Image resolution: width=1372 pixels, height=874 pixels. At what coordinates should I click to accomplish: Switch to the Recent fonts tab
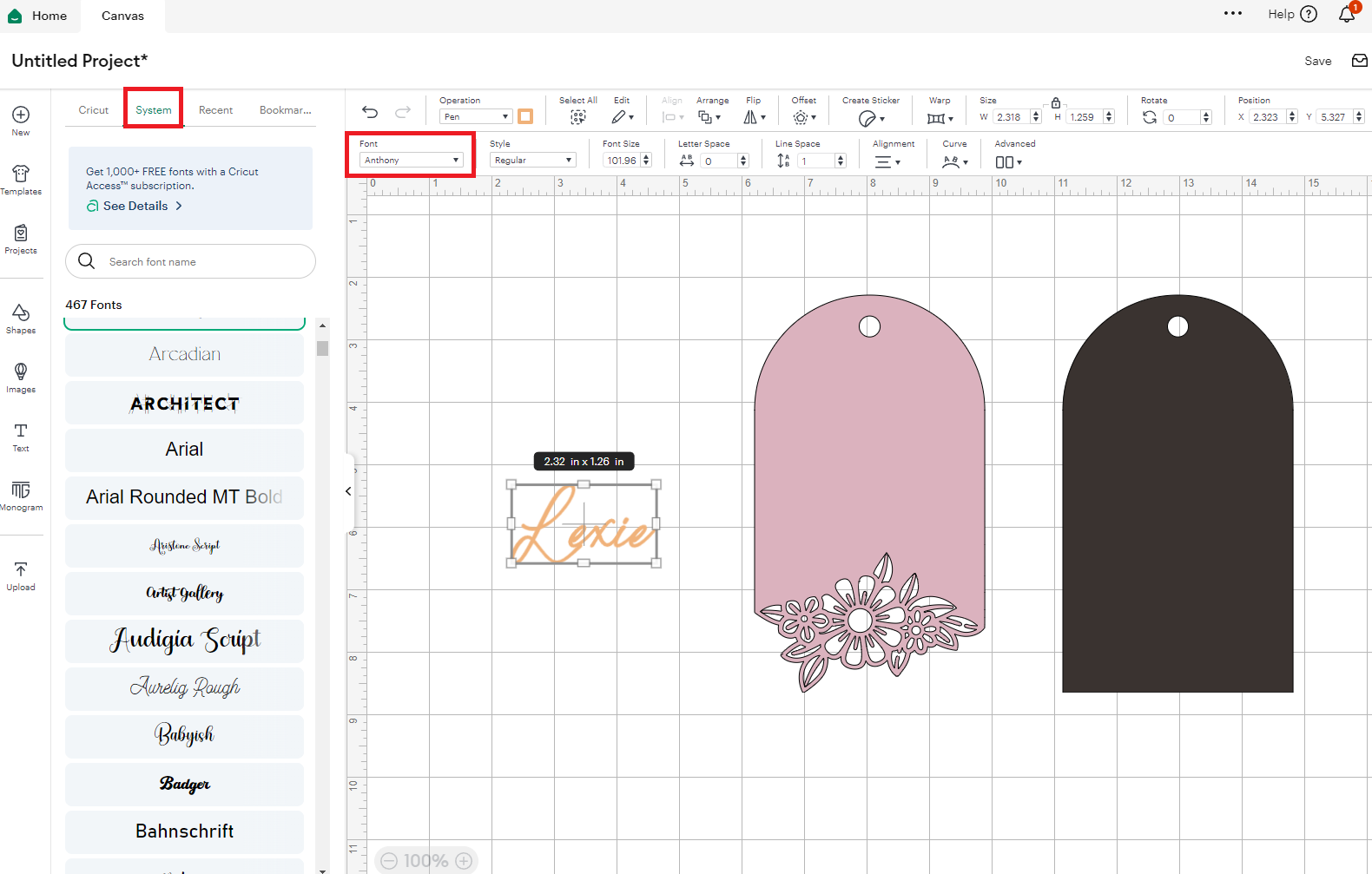(215, 110)
